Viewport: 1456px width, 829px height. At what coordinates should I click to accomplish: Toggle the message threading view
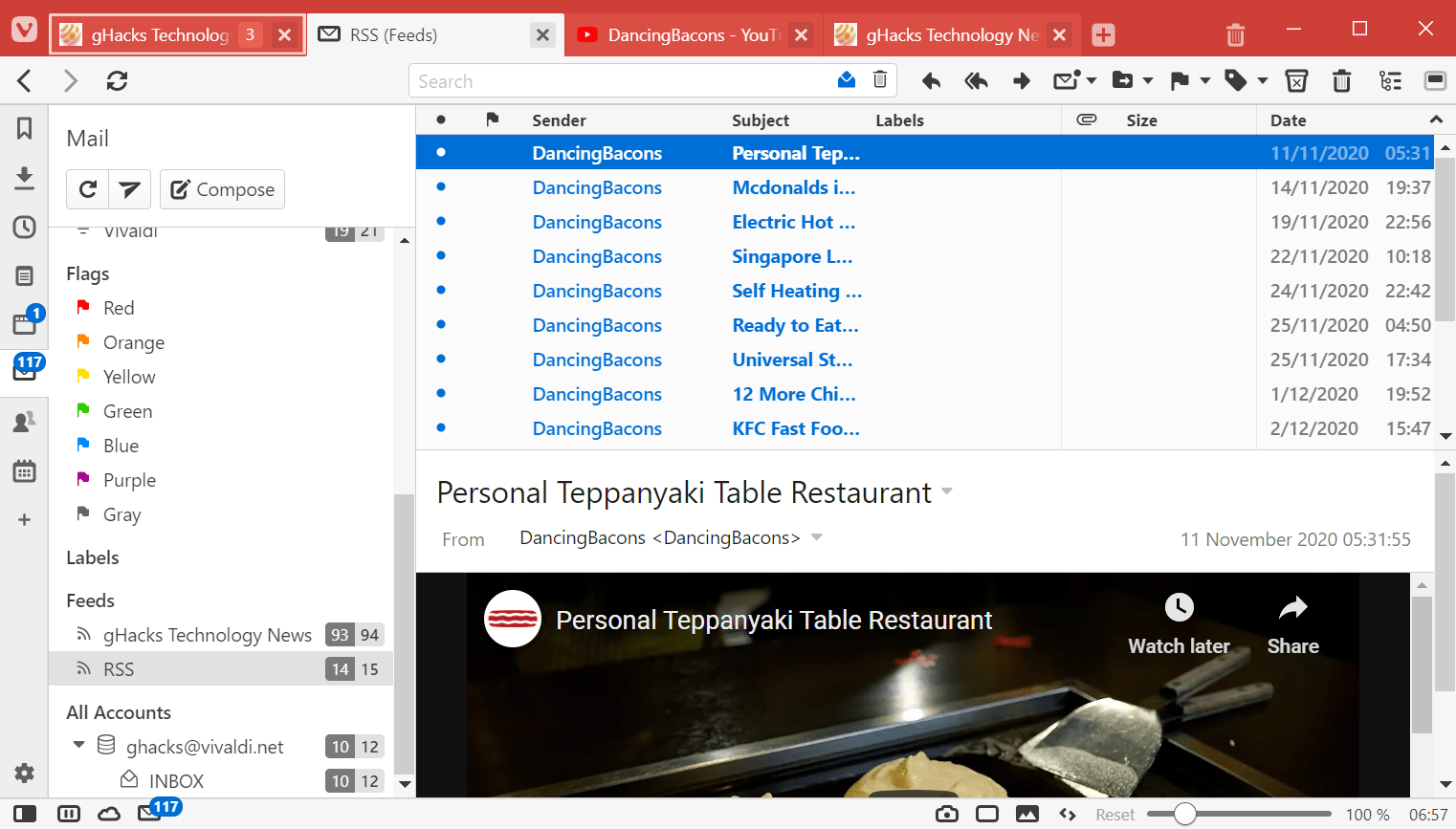1390,81
